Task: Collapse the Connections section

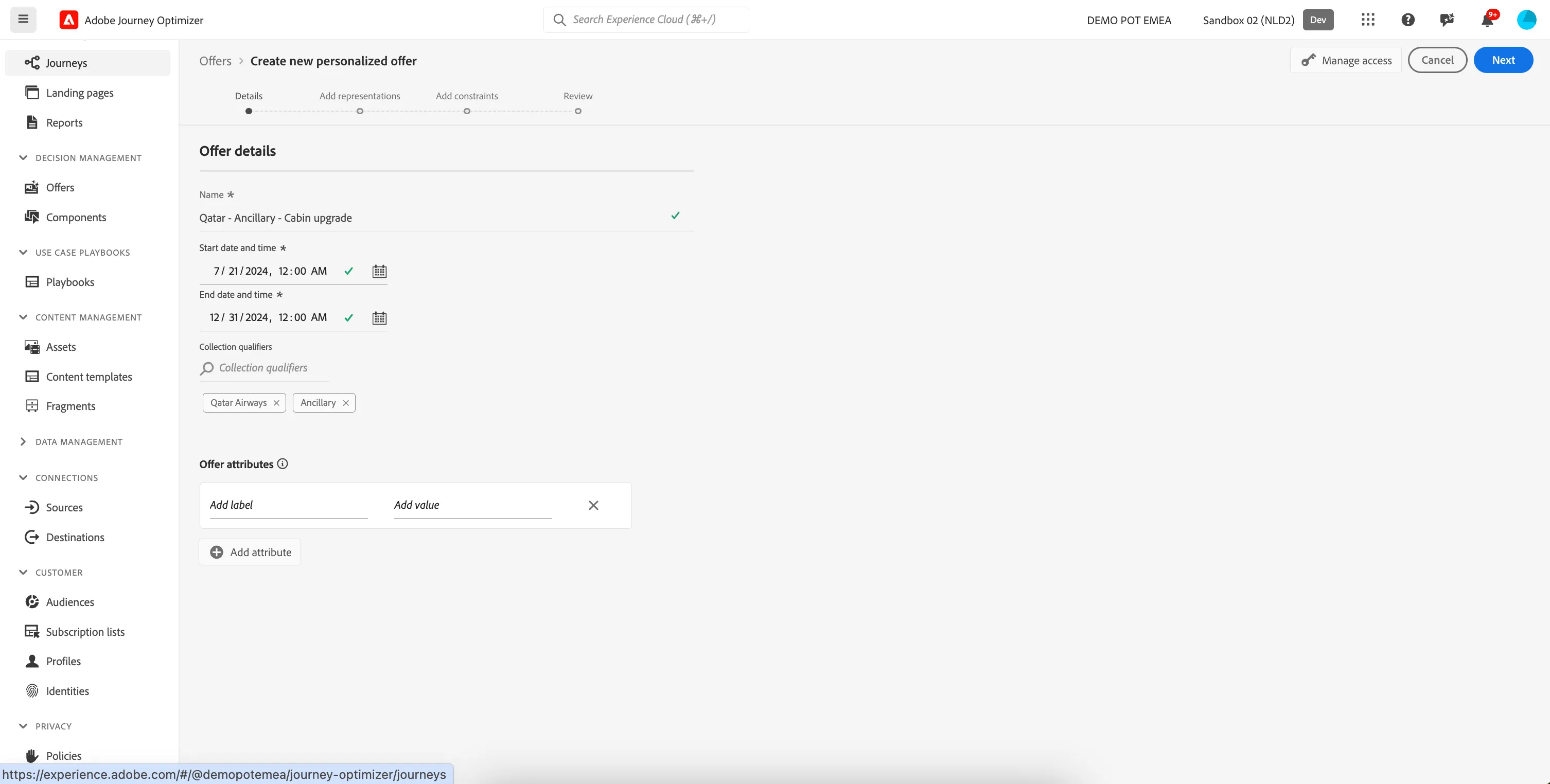Action: (23, 478)
